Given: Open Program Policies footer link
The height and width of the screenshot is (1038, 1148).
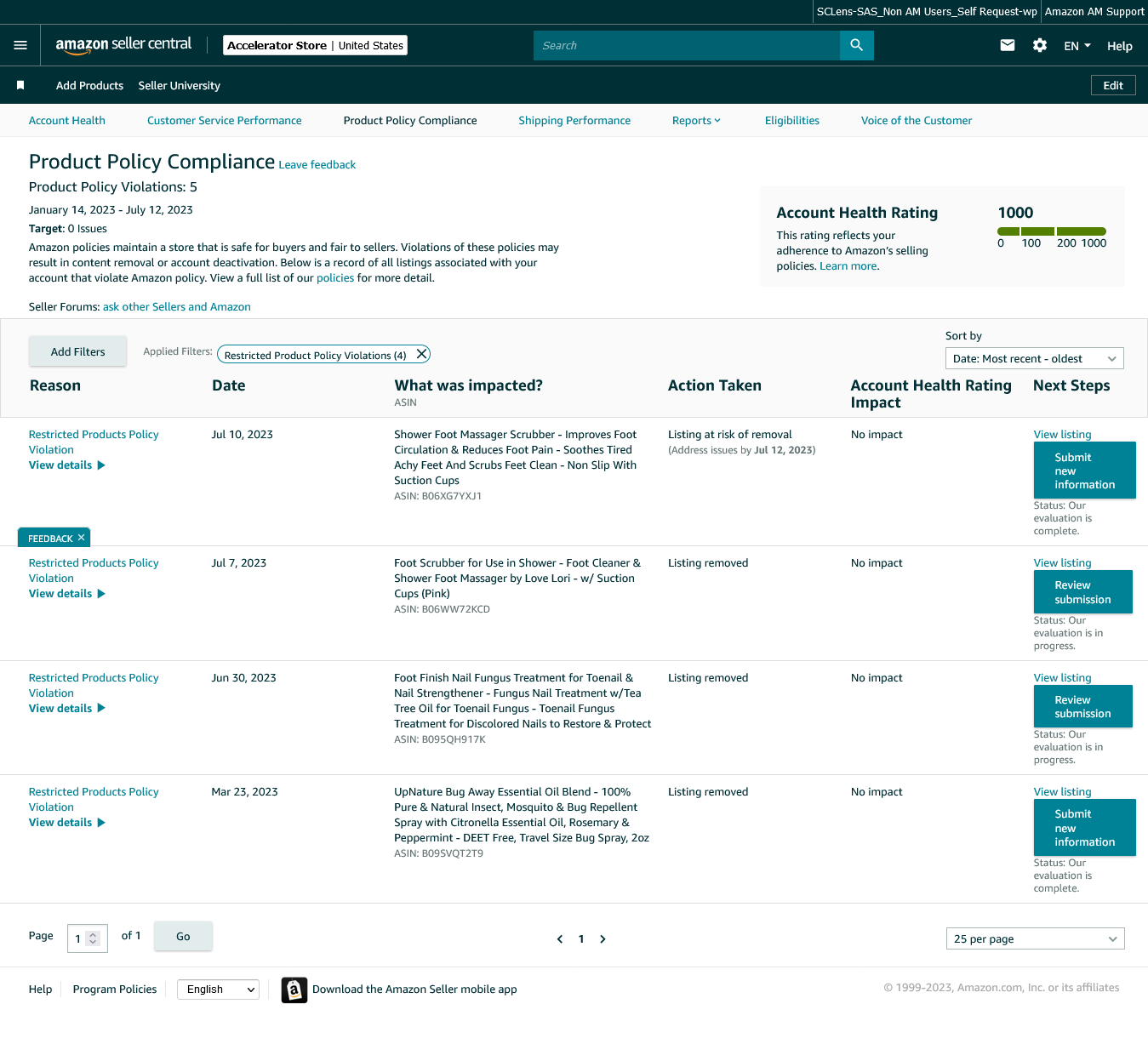Looking at the screenshot, I should (115, 990).
